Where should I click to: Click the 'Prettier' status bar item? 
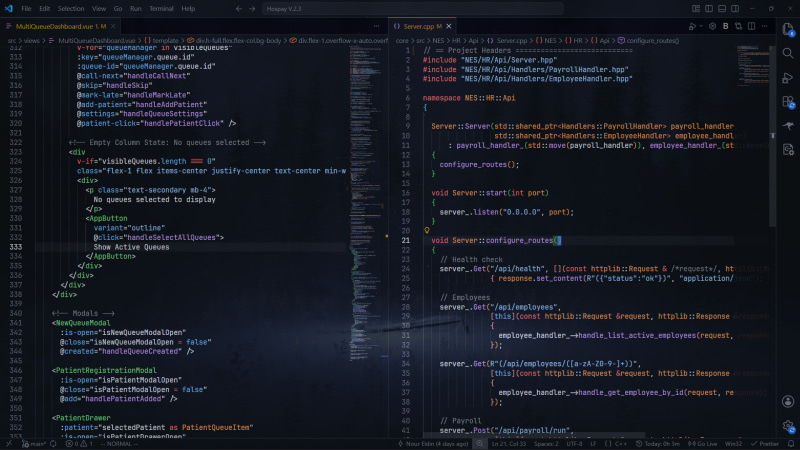[764, 444]
